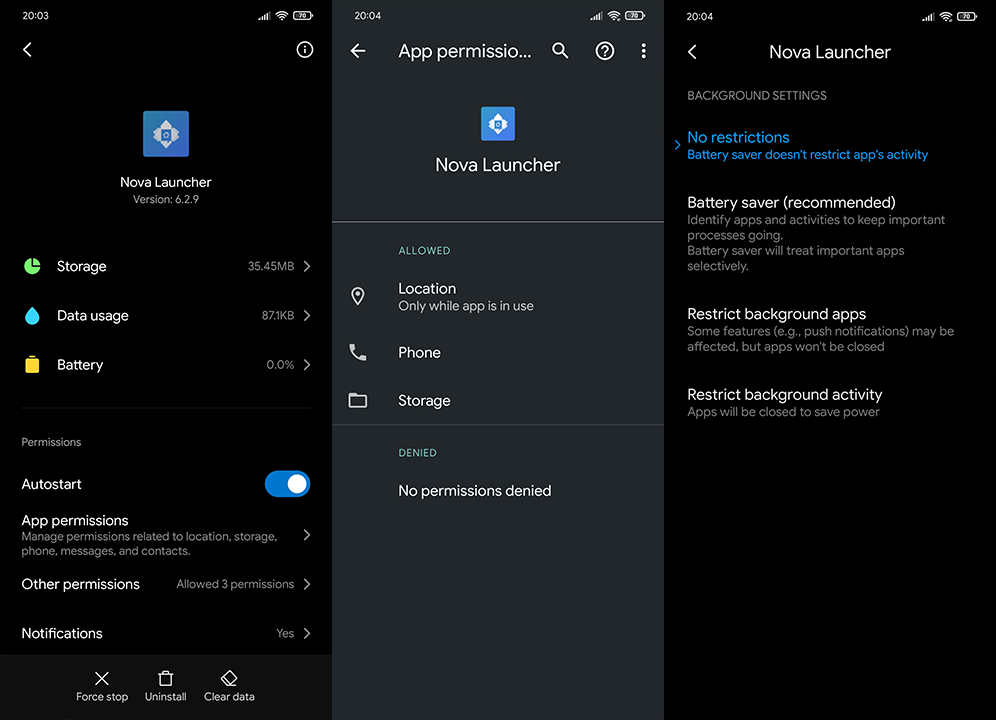
Task: Tap the No permissions denied text
Action: [x=474, y=491]
